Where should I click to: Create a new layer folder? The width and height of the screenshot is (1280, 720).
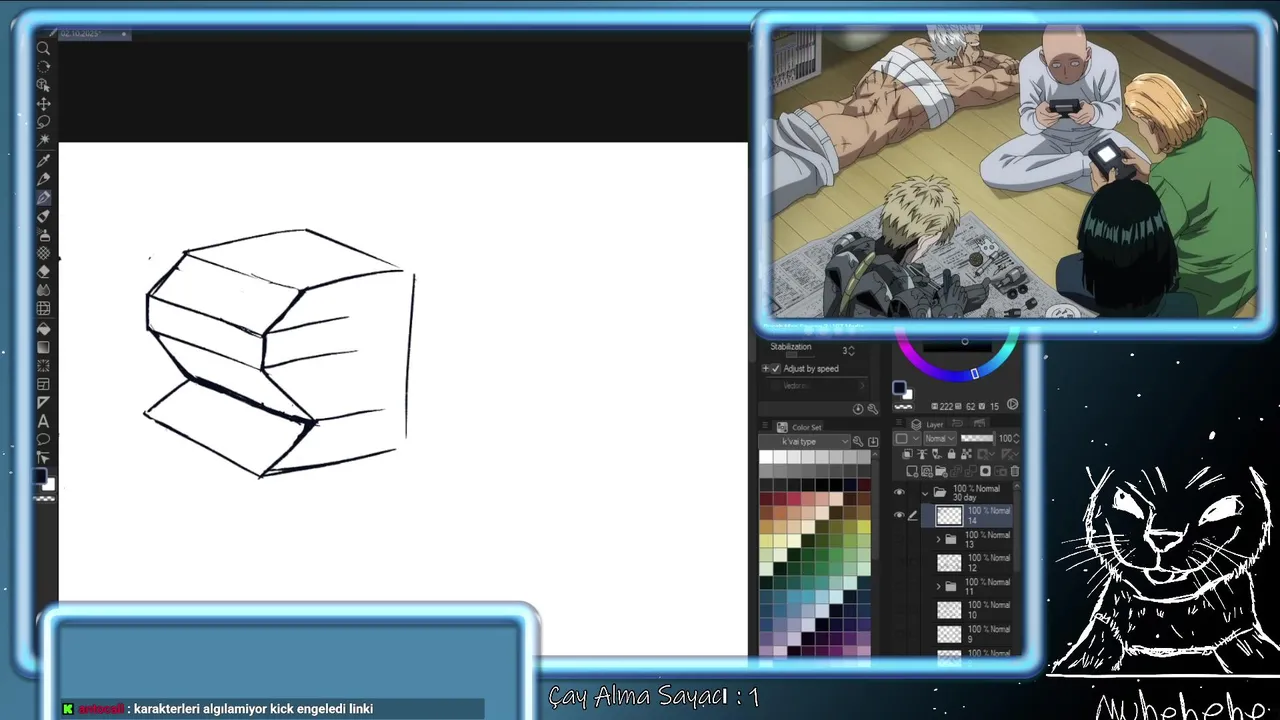click(x=941, y=471)
